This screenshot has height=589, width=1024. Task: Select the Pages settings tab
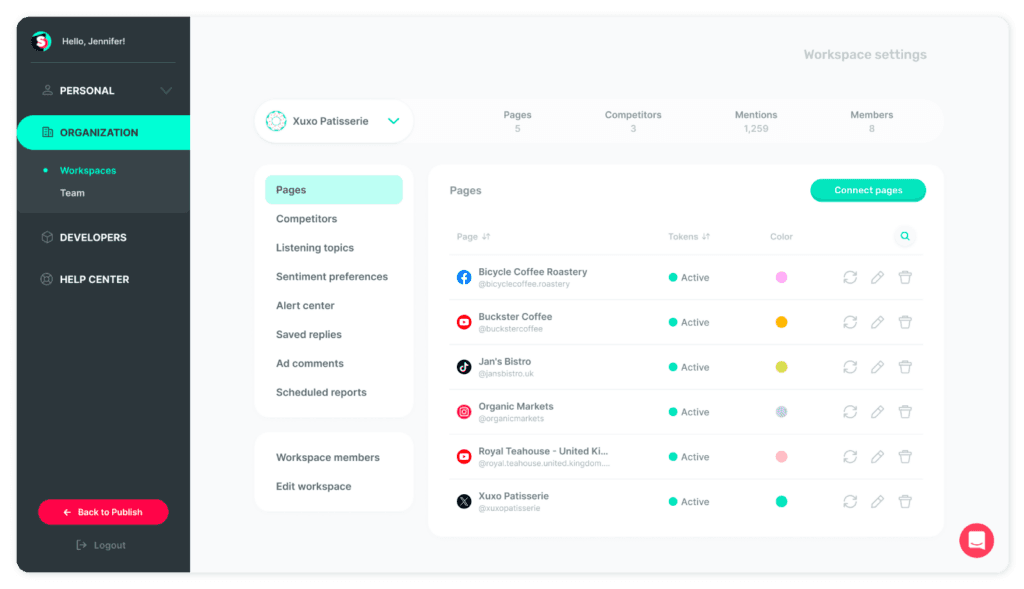(334, 190)
